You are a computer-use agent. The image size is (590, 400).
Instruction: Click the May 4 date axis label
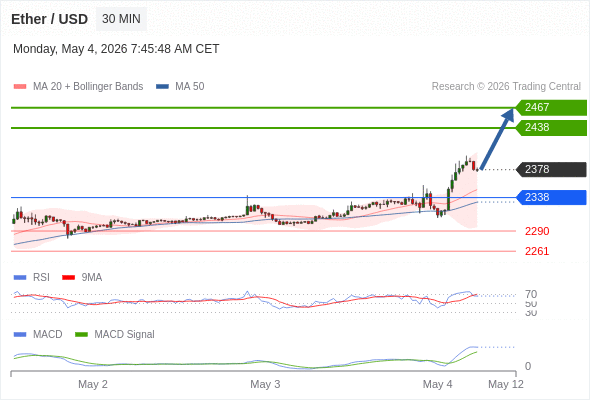[x=438, y=384]
